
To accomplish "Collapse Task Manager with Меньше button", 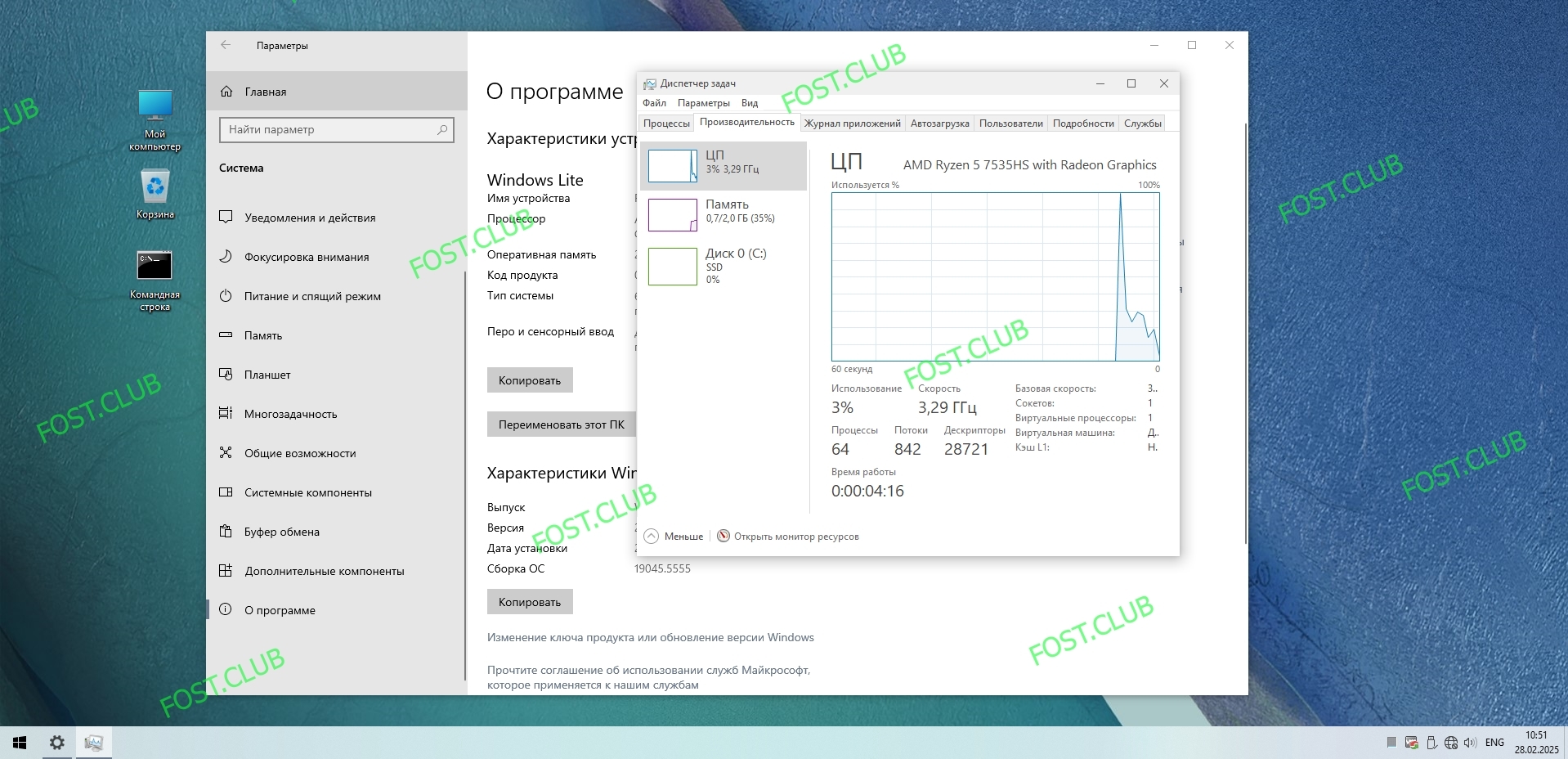I will click(x=674, y=537).
